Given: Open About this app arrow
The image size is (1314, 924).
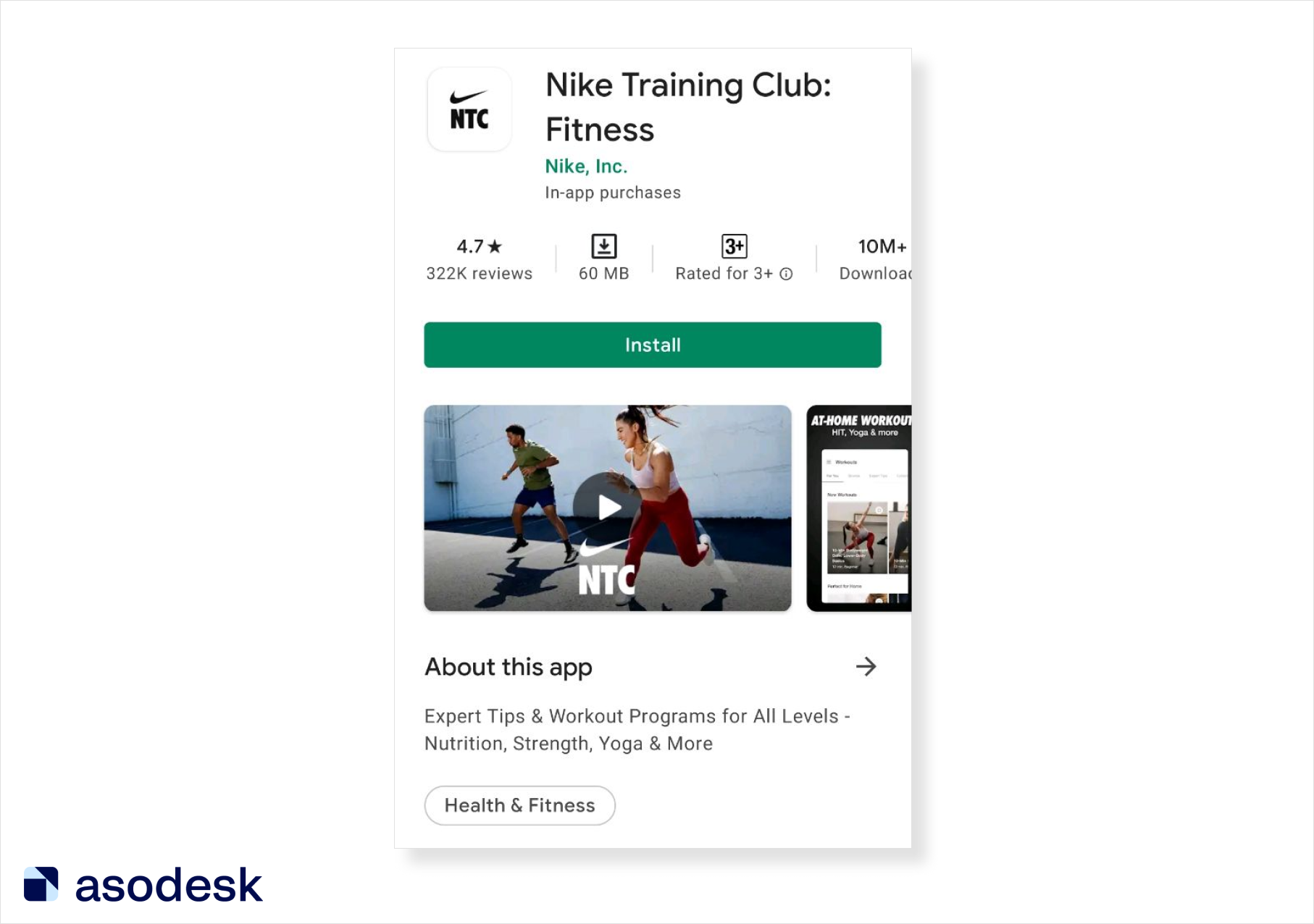Looking at the screenshot, I should coord(866,666).
